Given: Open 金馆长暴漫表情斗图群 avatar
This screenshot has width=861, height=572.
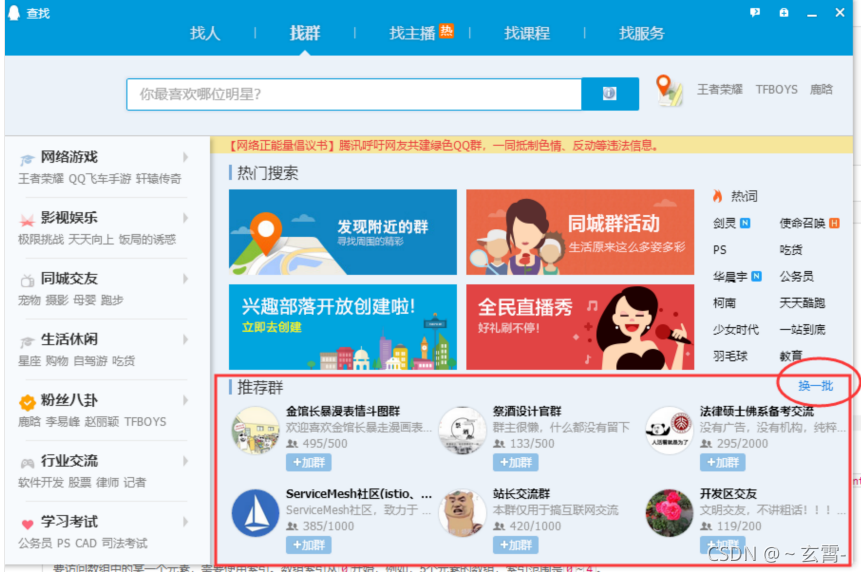Looking at the screenshot, I should [x=255, y=430].
